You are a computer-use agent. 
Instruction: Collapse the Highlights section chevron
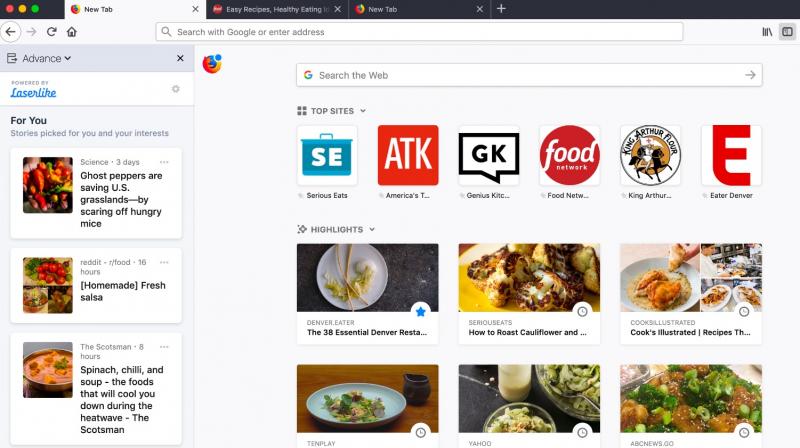[x=372, y=229]
